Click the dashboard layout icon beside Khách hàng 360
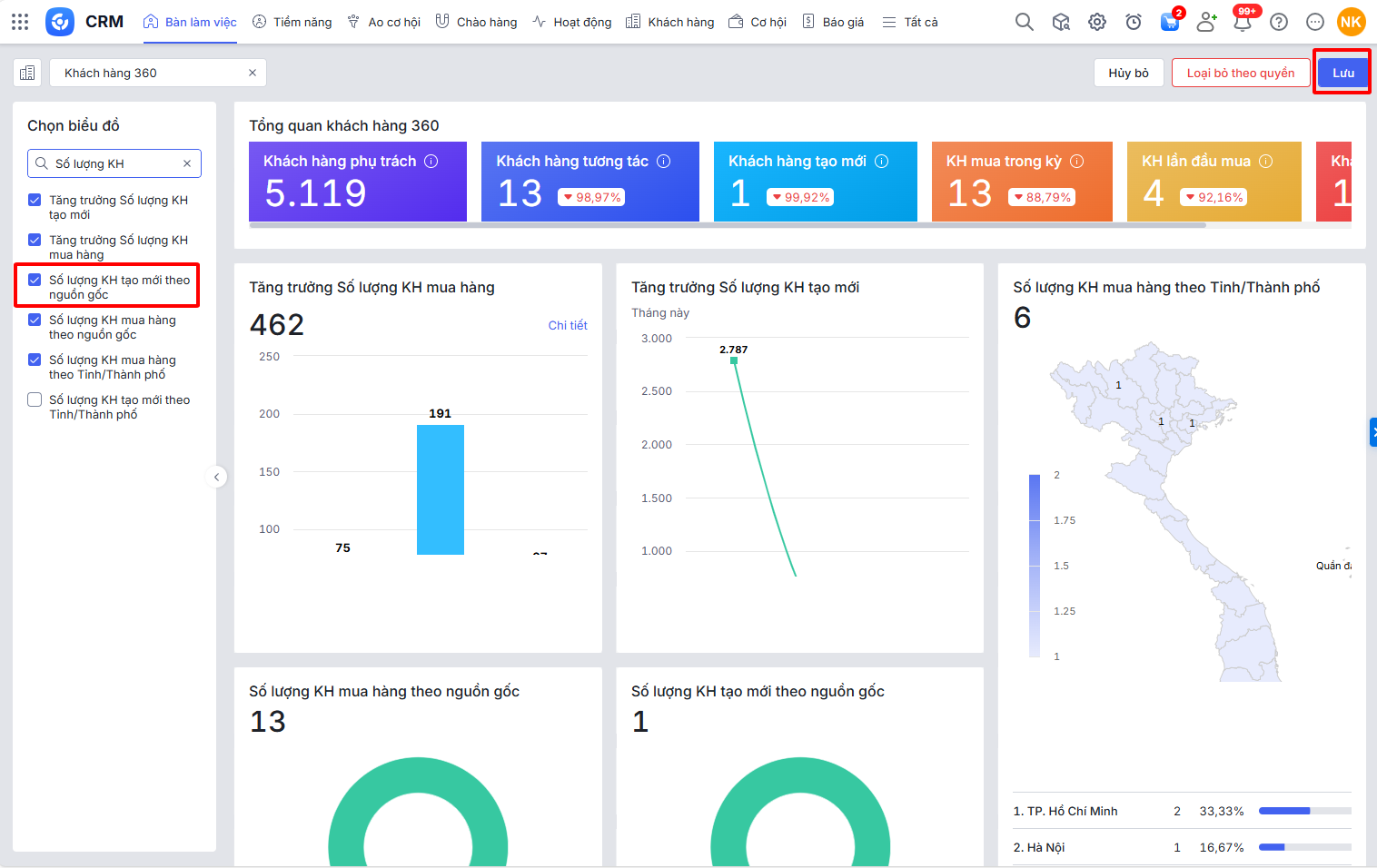Screen dimensions: 1377x868 click(x=27, y=73)
